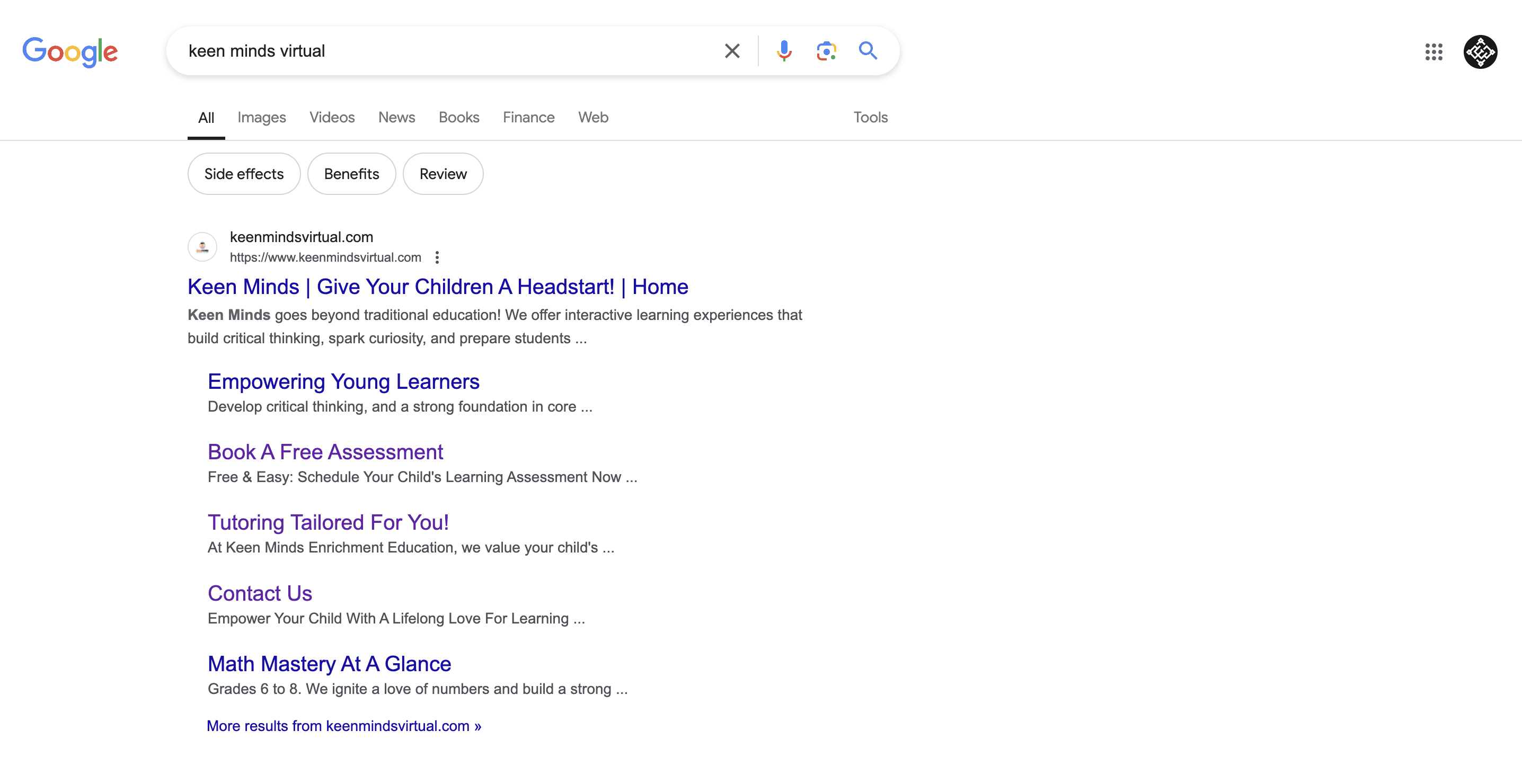
Task: Open the Book A Free Assessment sitelink
Action: (x=325, y=452)
